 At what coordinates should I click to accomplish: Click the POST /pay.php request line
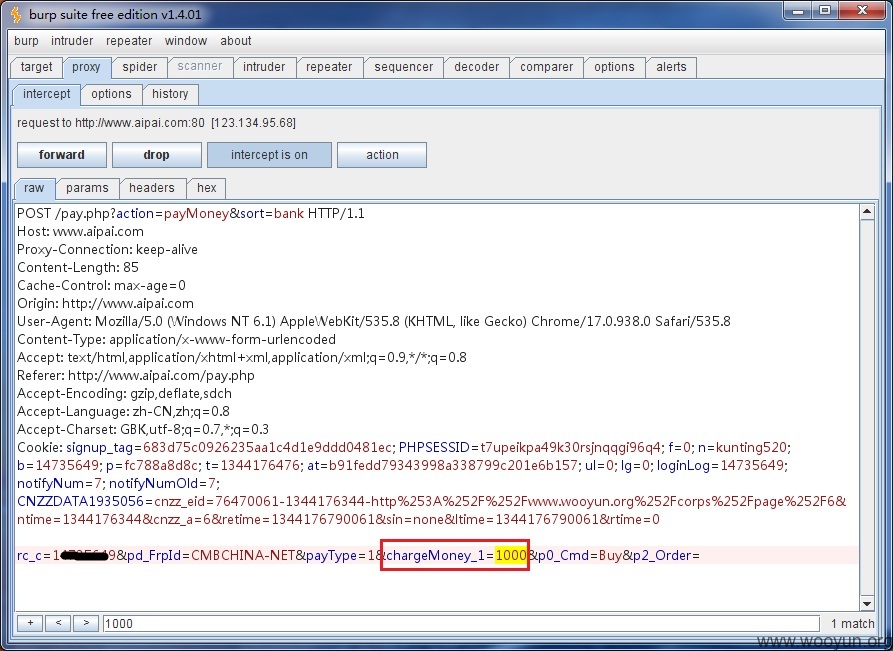coord(191,214)
